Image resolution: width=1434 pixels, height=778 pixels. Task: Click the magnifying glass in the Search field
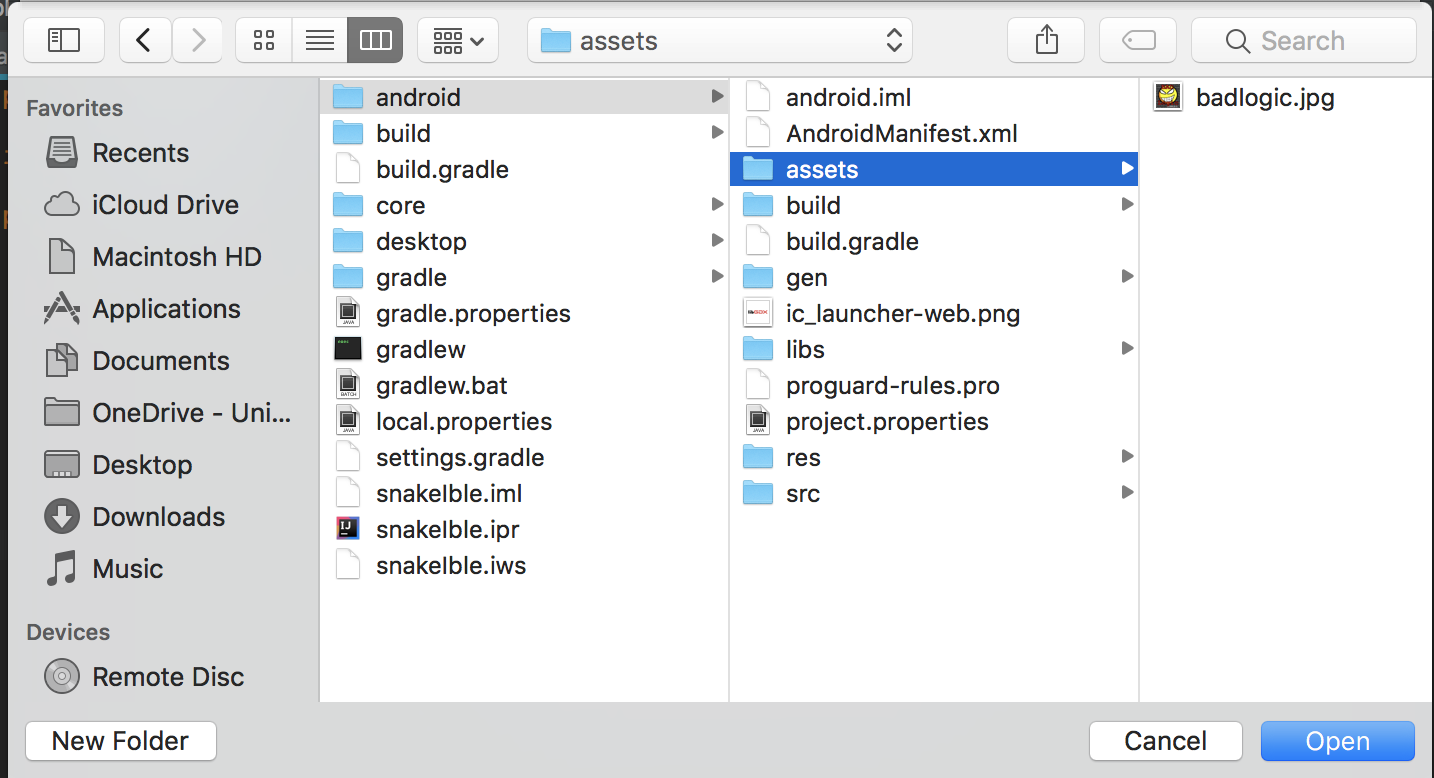point(1237,40)
